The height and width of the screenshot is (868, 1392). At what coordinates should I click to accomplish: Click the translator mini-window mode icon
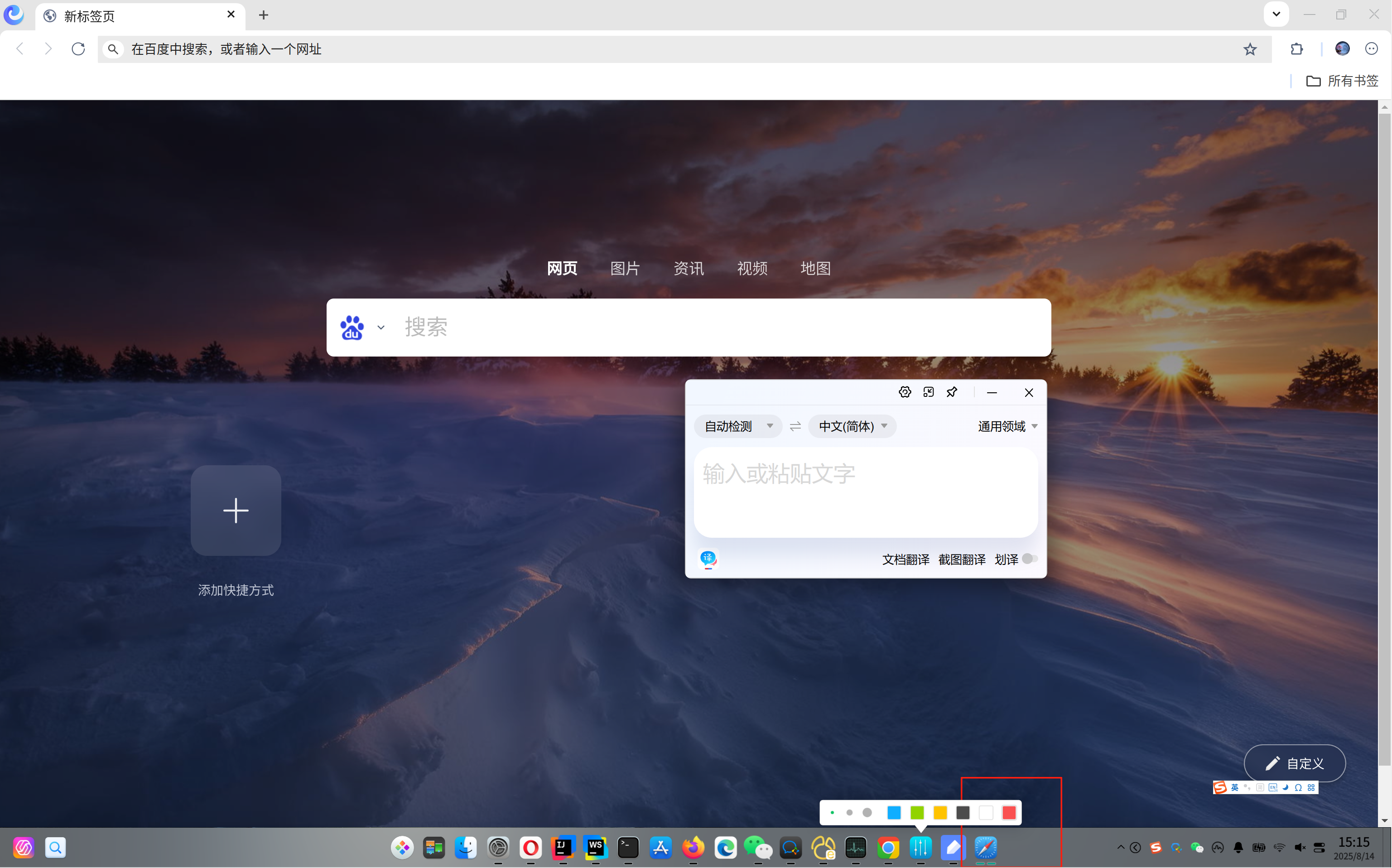[928, 392]
